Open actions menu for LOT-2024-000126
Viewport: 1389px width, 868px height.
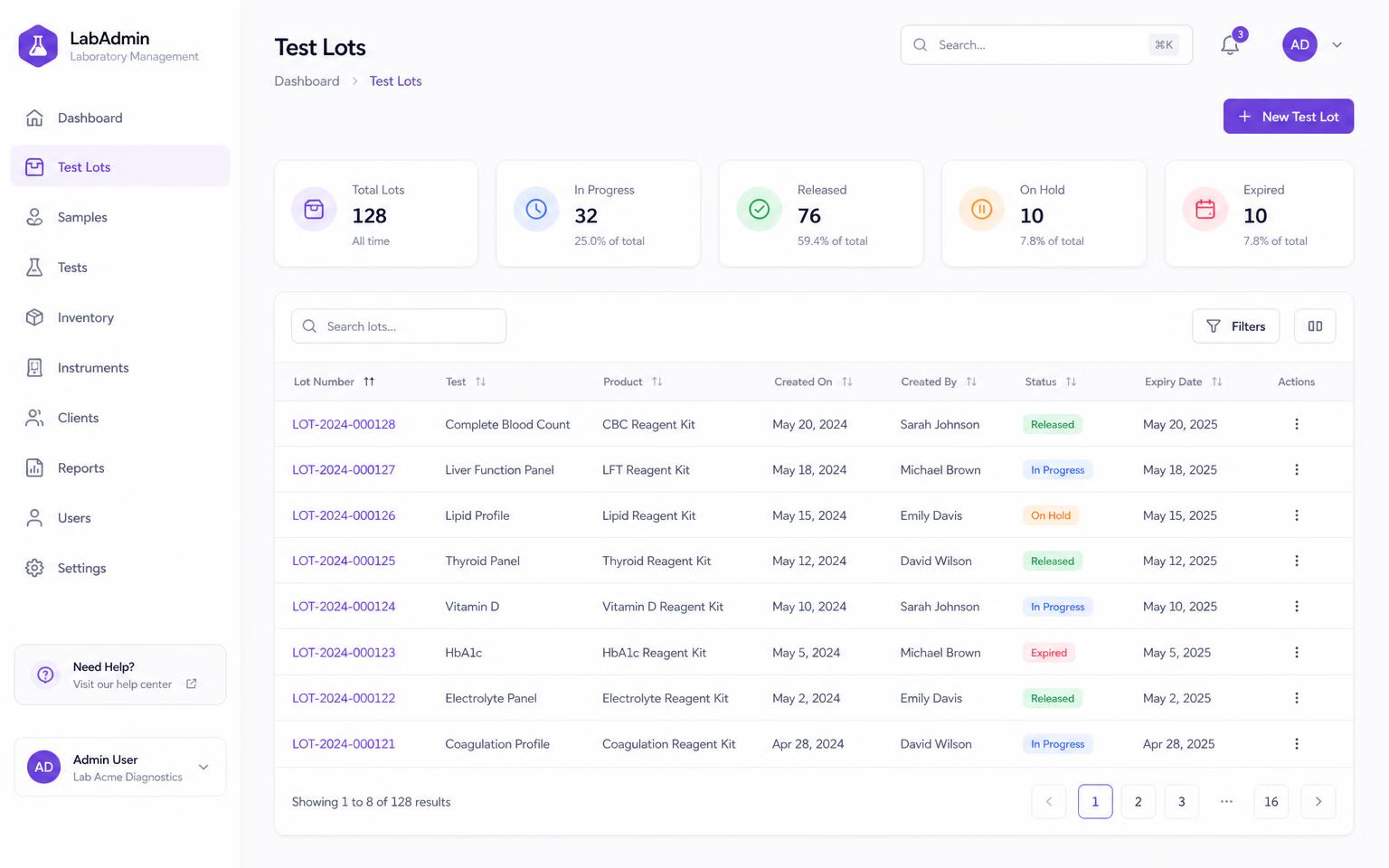1296,515
